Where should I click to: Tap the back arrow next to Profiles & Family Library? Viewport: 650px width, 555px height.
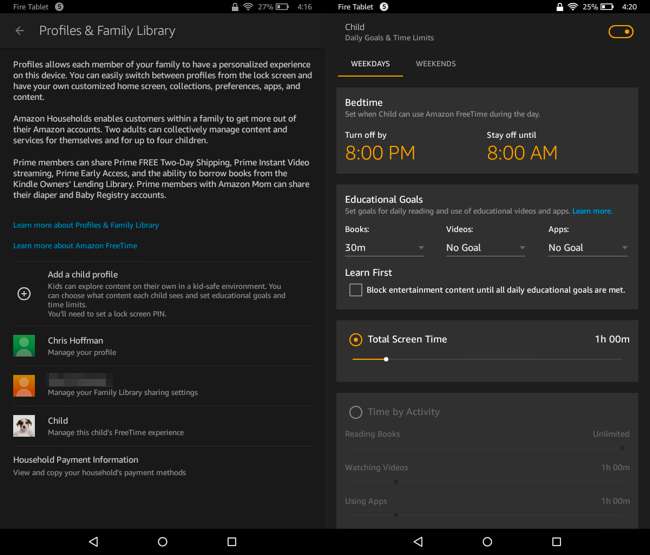coord(20,31)
